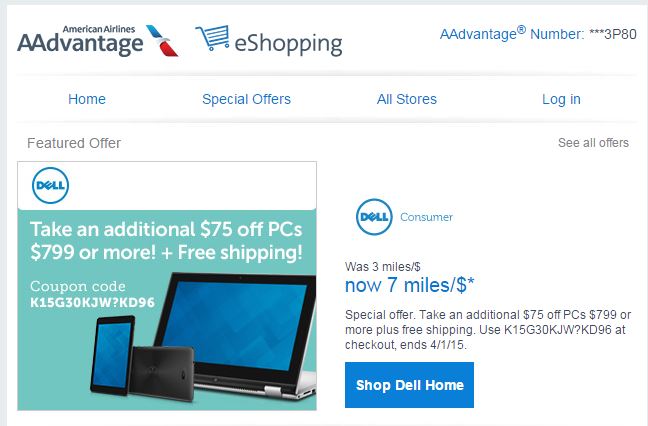Click the AAdvantage Number link

[538, 33]
